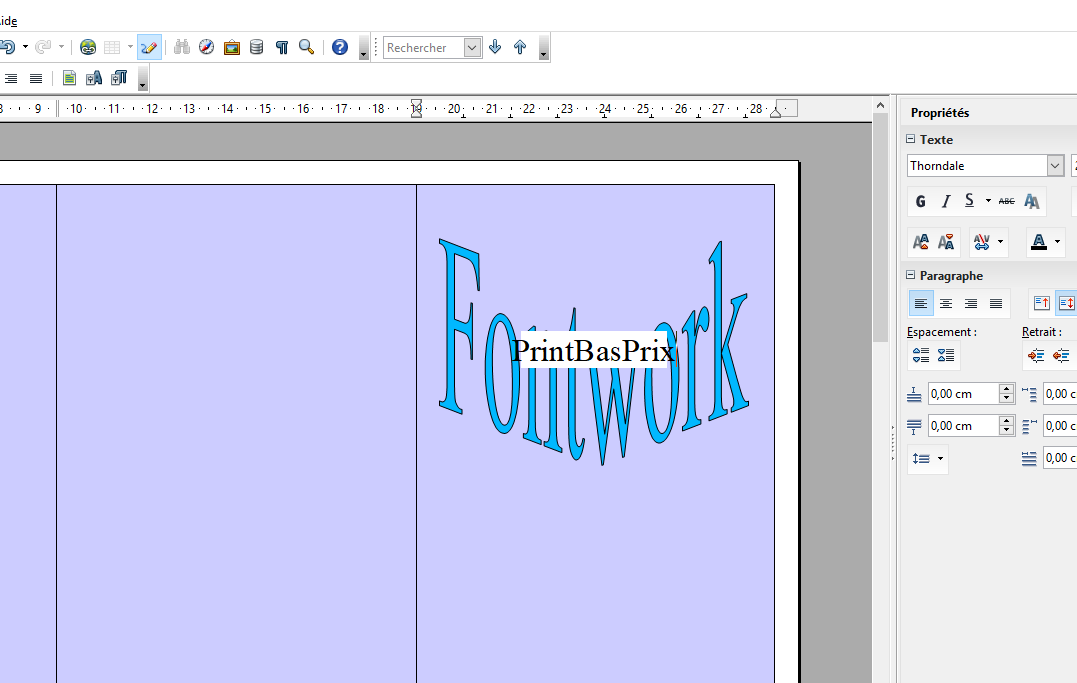Image resolution: width=1077 pixels, height=683 pixels.
Task: Toggle bold (G) formatting in sidebar
Action: pyautogui.click(x=921, y=201)
